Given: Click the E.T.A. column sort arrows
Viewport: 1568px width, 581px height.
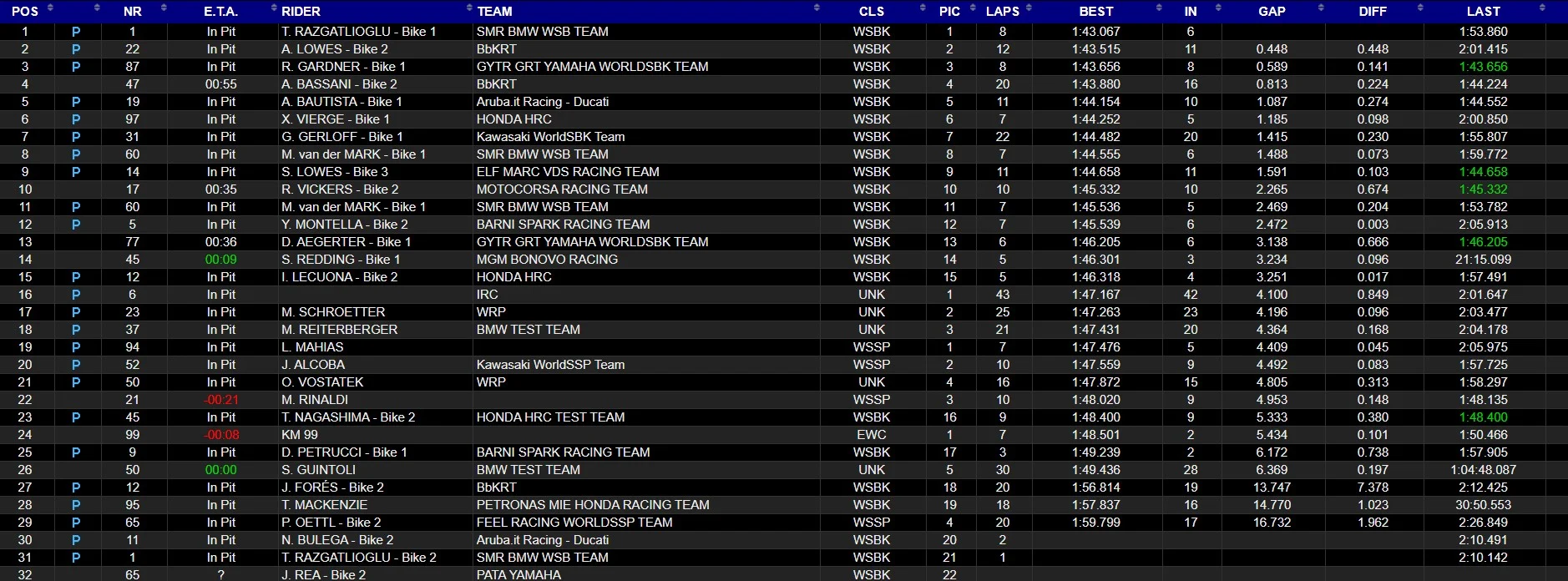Looking at the screenshot, I should tap(274, 8).
